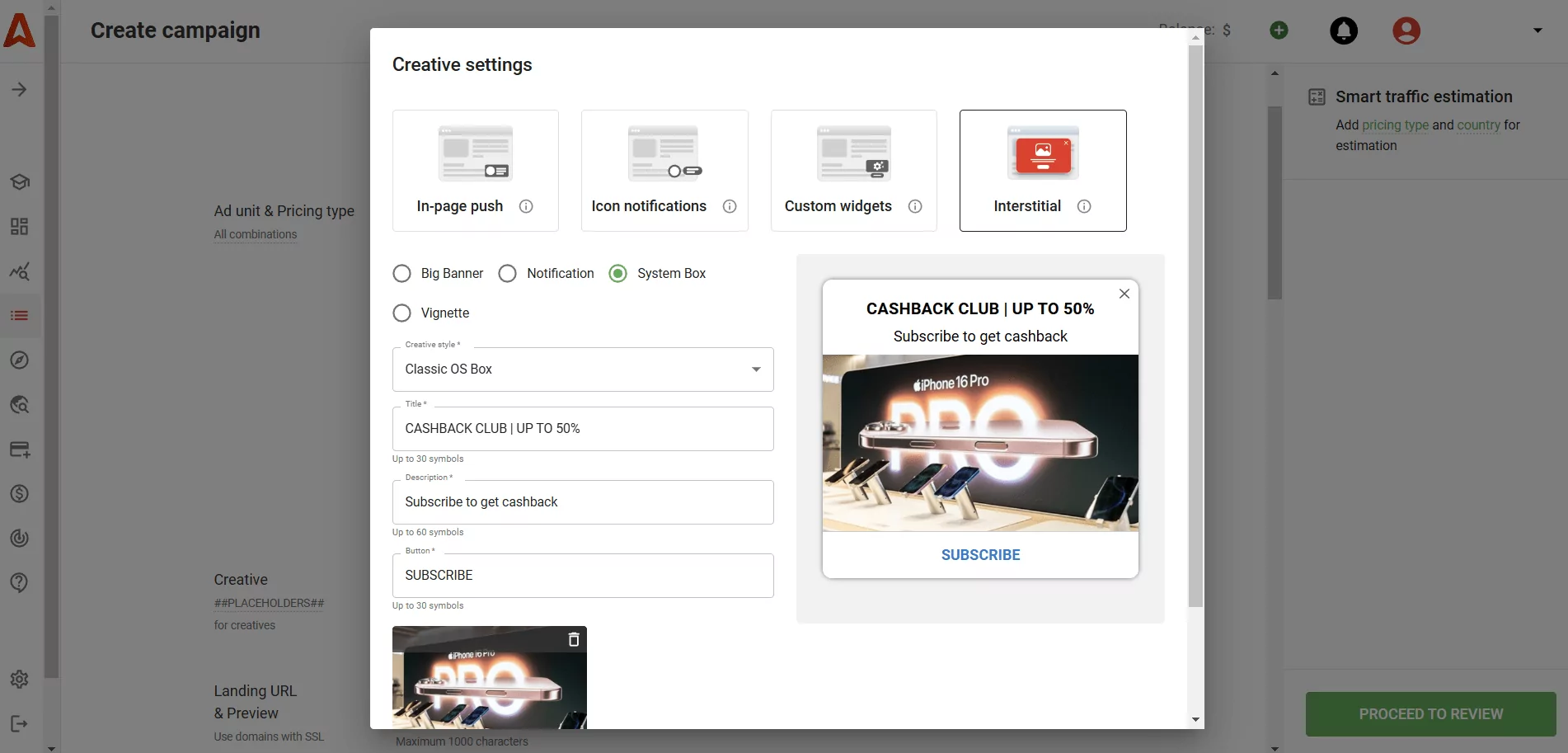Open the red profile avatar icon
1568x753 pixels.
point(1406,30)
